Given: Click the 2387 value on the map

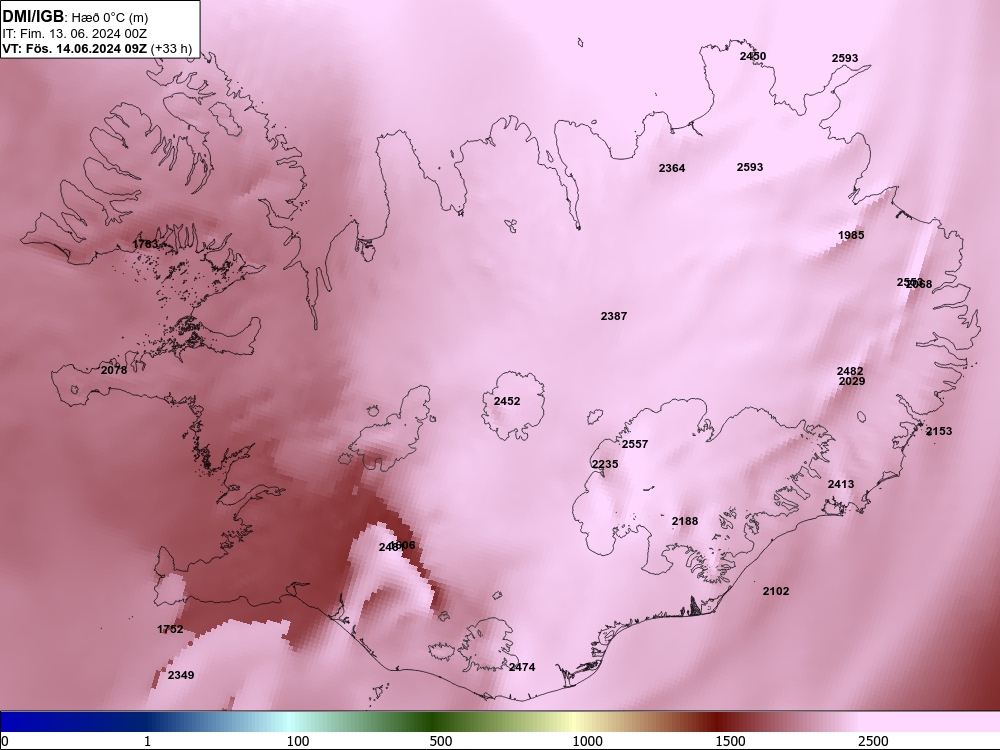Looking at the screenshot, I should tap(614, 316).
